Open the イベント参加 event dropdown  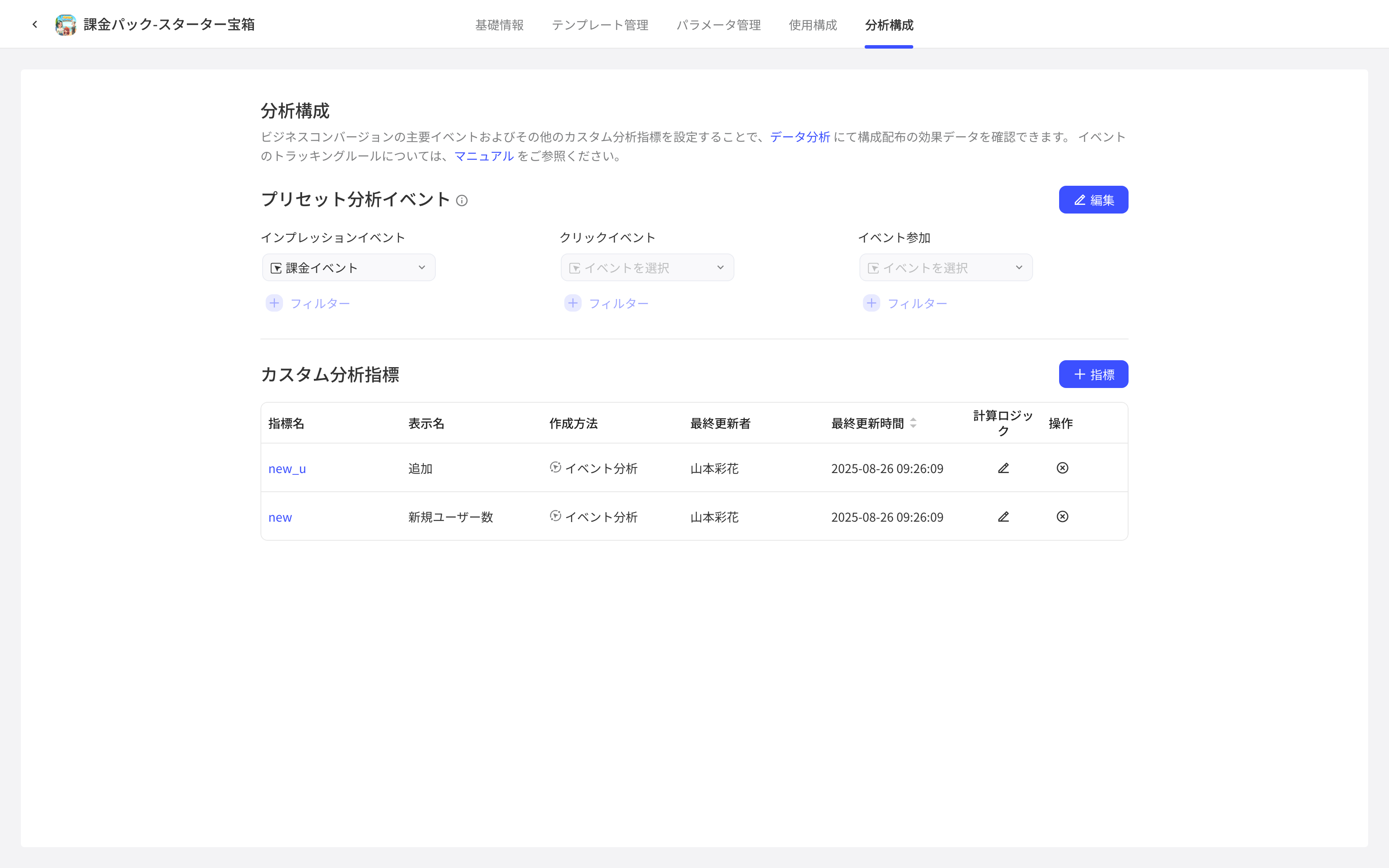coord(946,267)
